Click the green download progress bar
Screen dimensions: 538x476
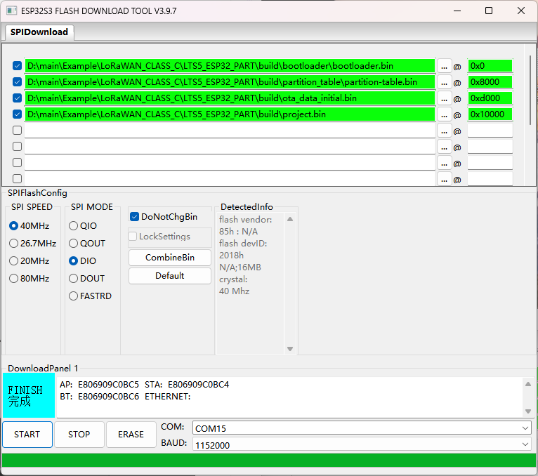click(x=269, y=460)
